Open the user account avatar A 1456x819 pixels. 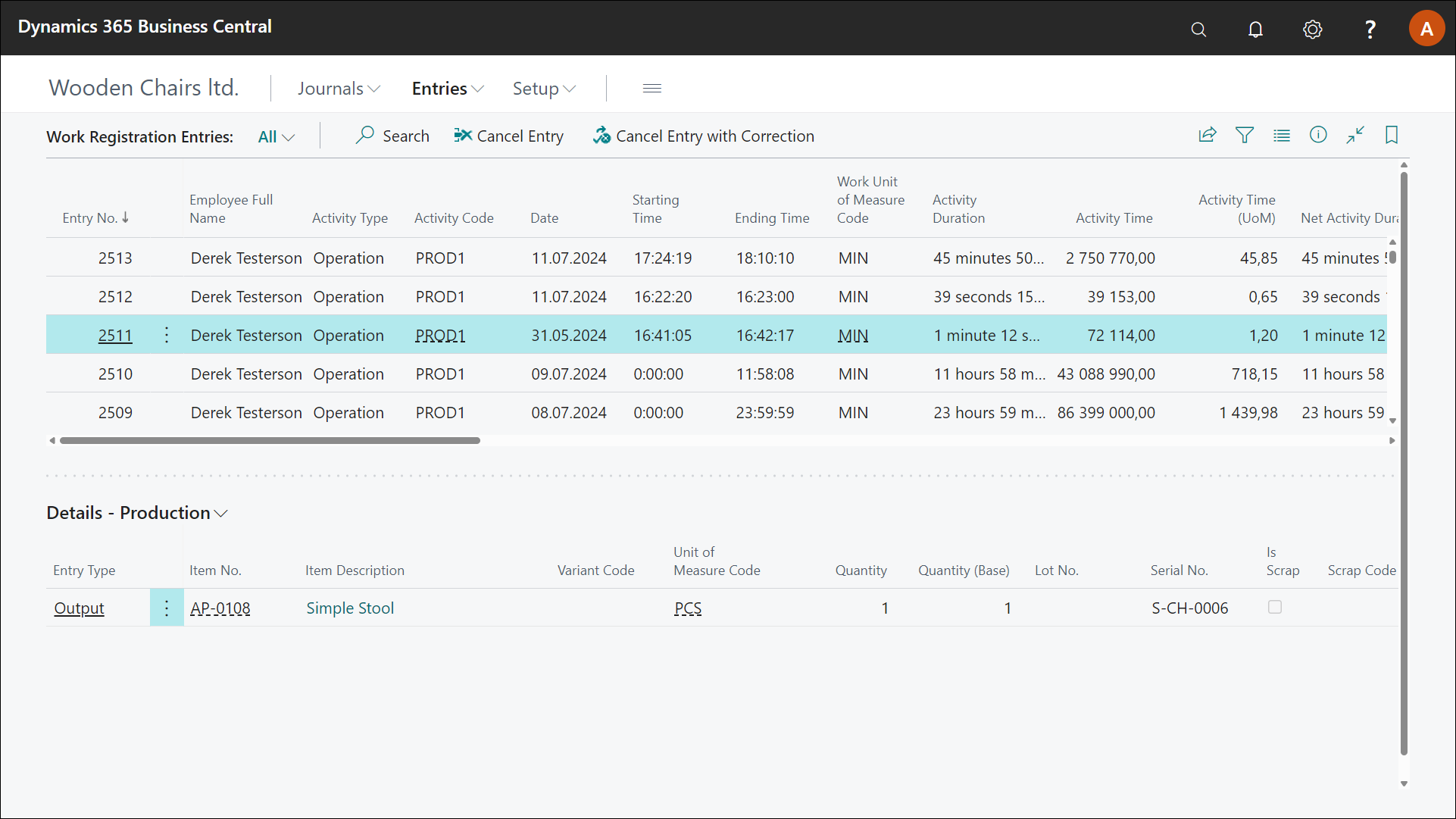1426,29
